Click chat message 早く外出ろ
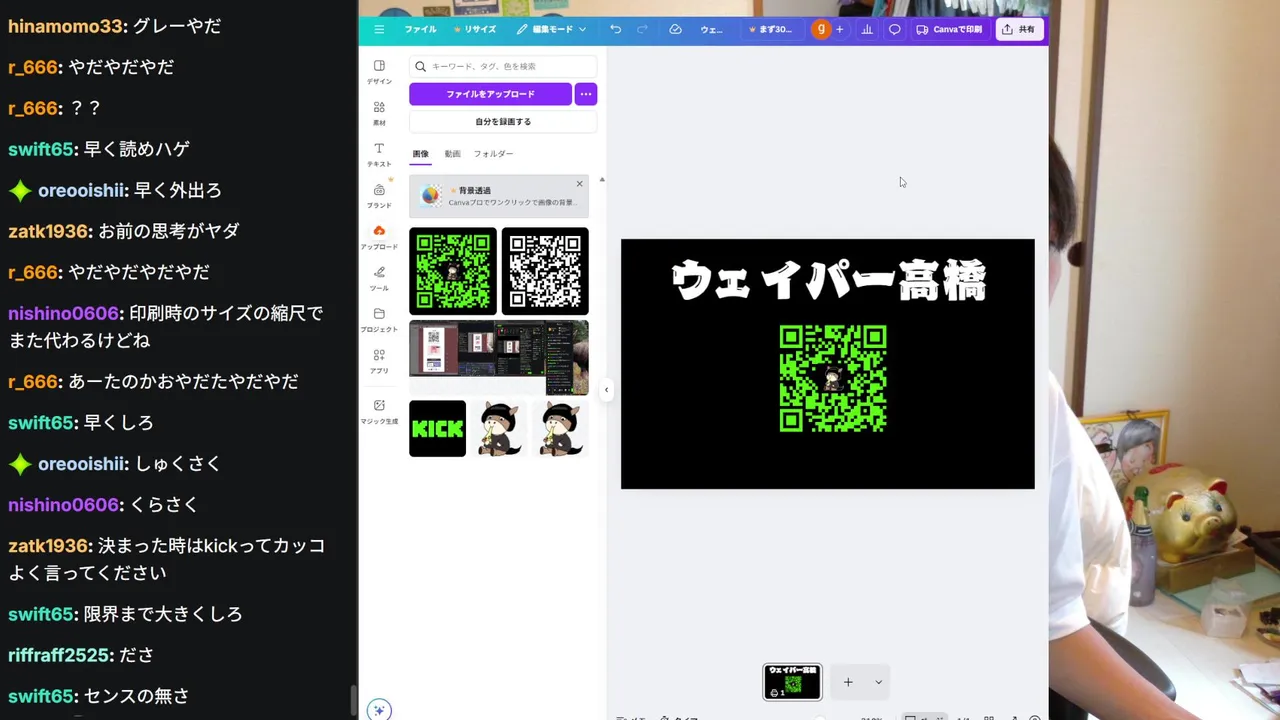 [x=178, y=190]
